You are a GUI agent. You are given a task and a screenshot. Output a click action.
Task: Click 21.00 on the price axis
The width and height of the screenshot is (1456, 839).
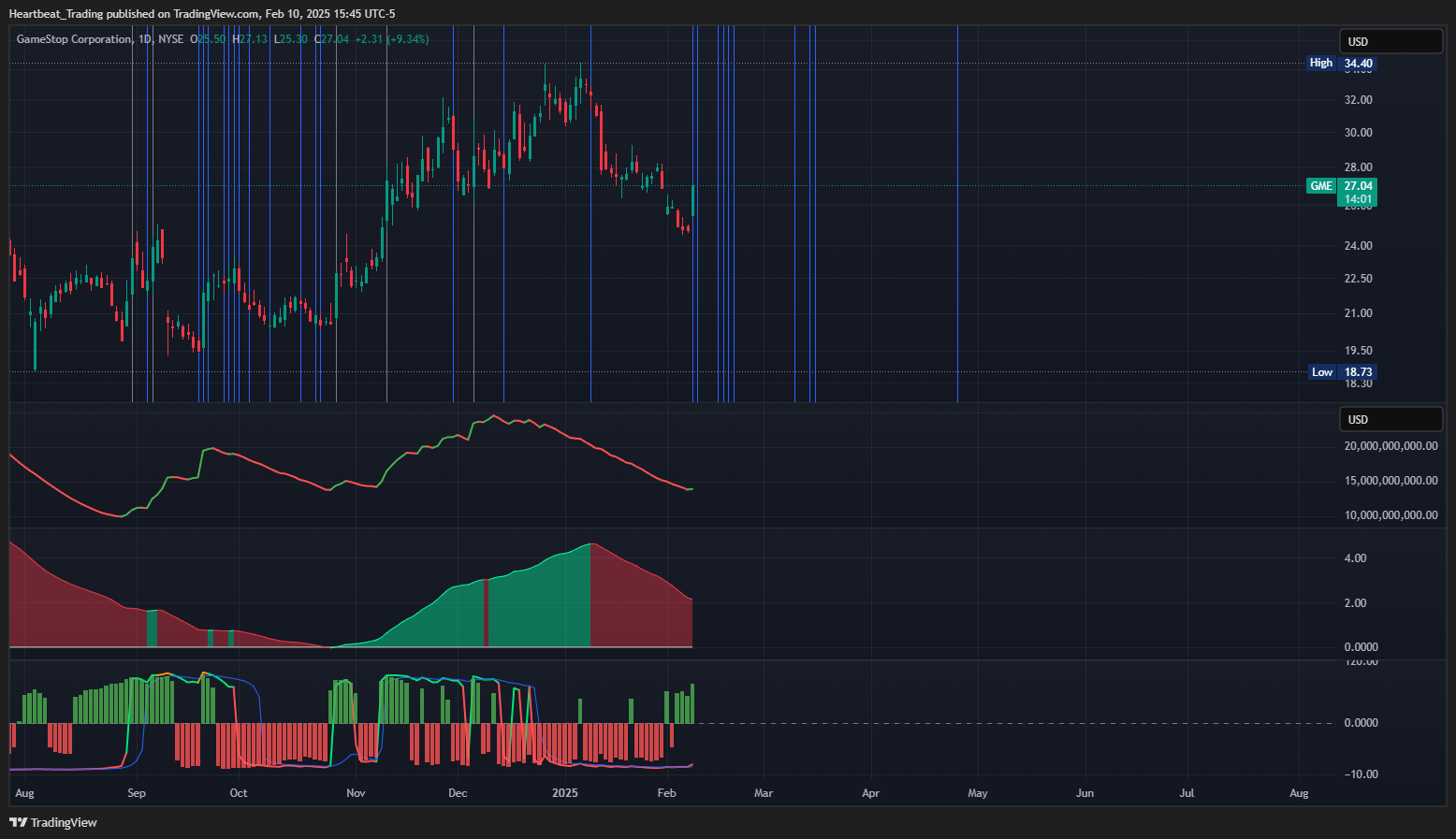pos(1359,313)
